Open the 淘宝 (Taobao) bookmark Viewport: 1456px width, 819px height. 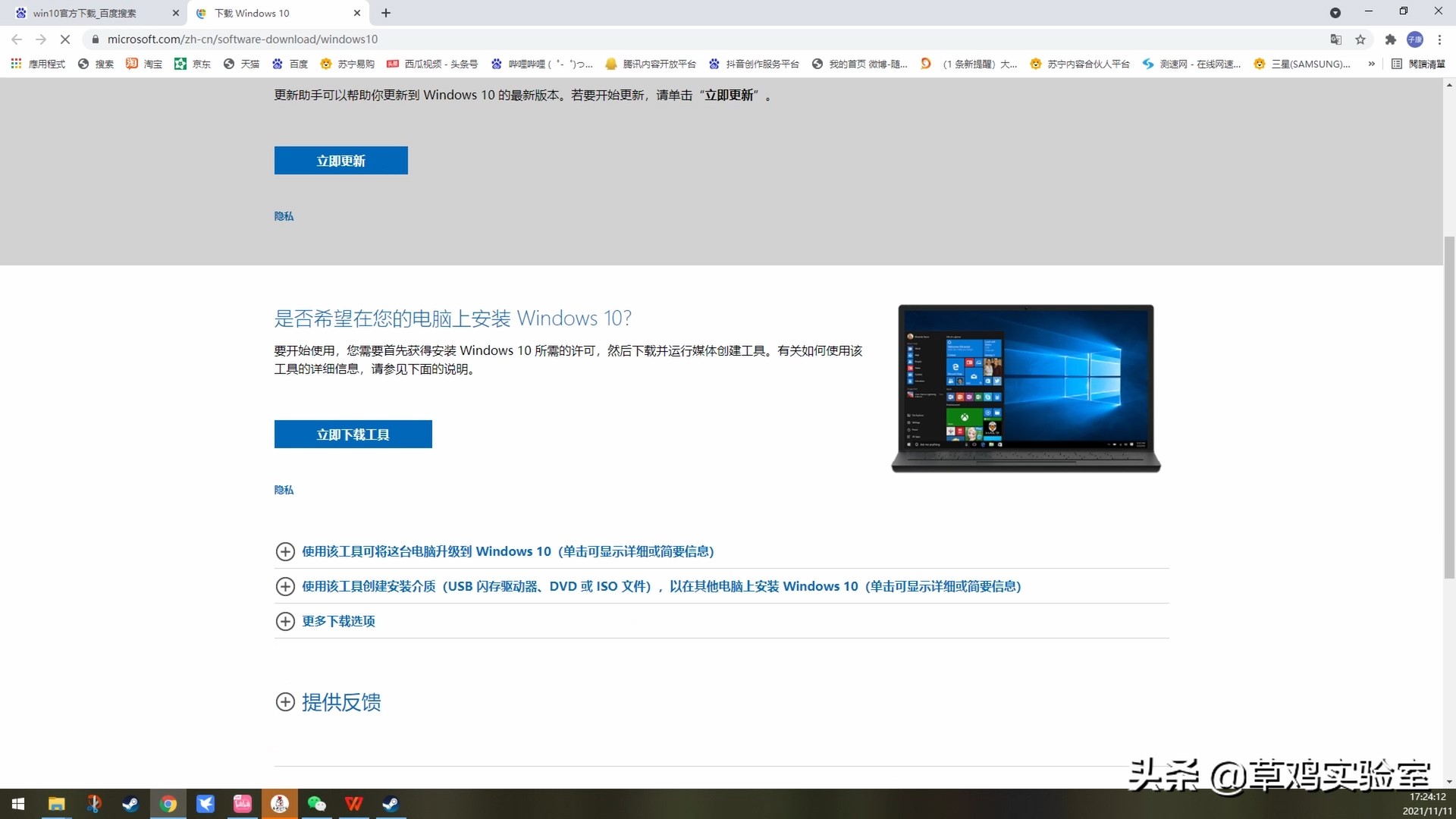[153, 64]
